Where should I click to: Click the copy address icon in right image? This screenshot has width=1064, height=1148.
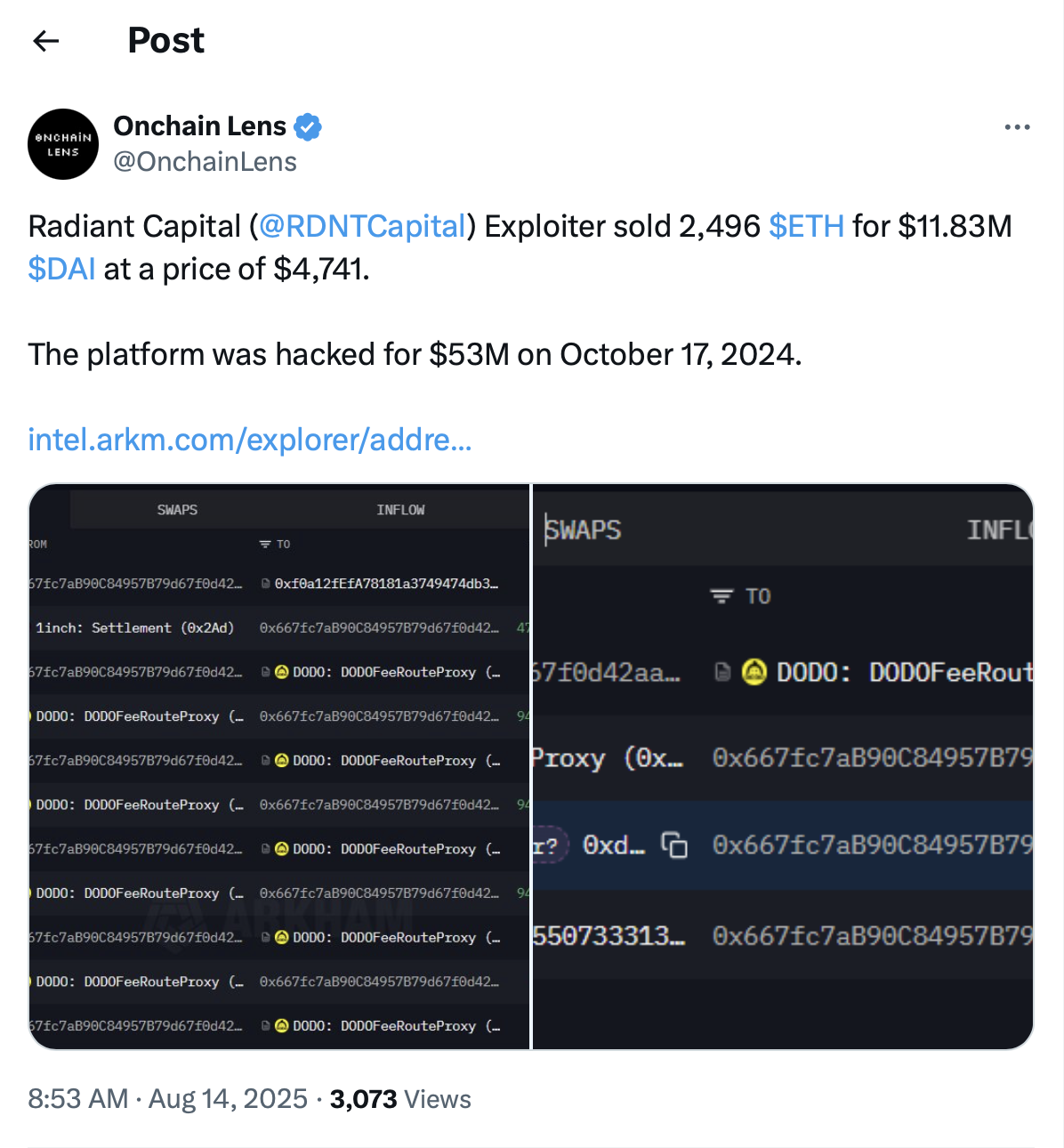(674, 845)
